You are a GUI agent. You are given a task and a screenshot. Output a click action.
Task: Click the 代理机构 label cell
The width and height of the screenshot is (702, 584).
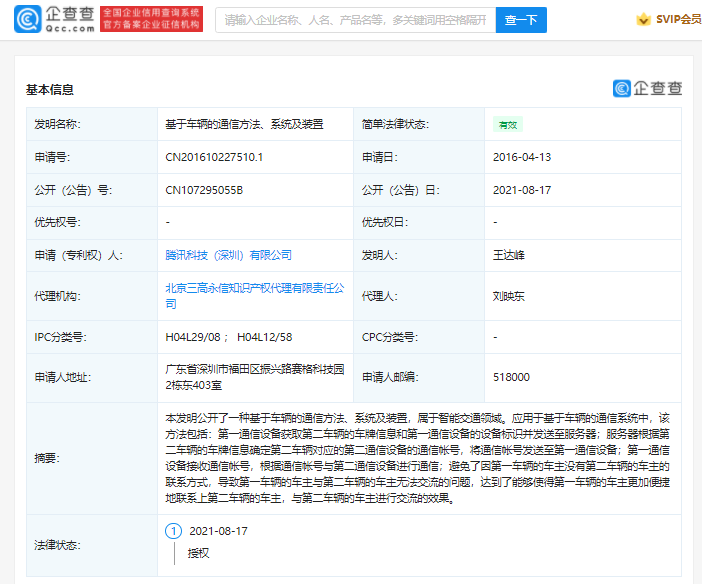point(92,296)
